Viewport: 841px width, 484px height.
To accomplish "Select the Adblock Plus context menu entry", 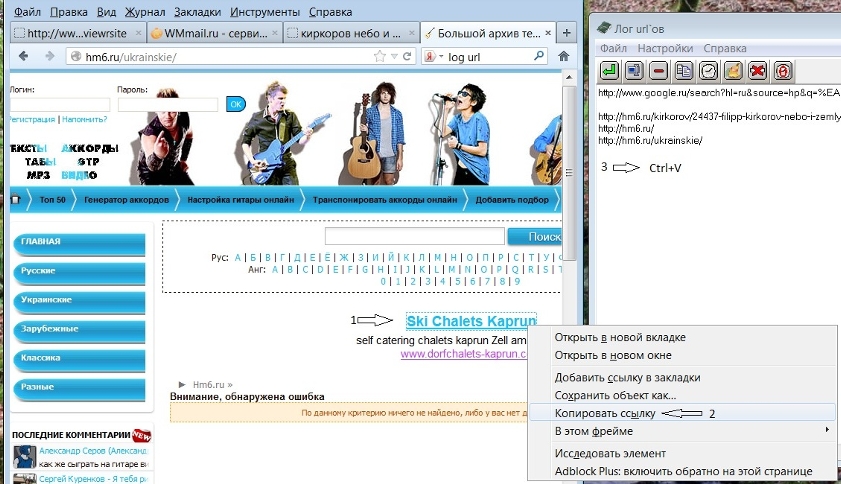I will [682, 471].
